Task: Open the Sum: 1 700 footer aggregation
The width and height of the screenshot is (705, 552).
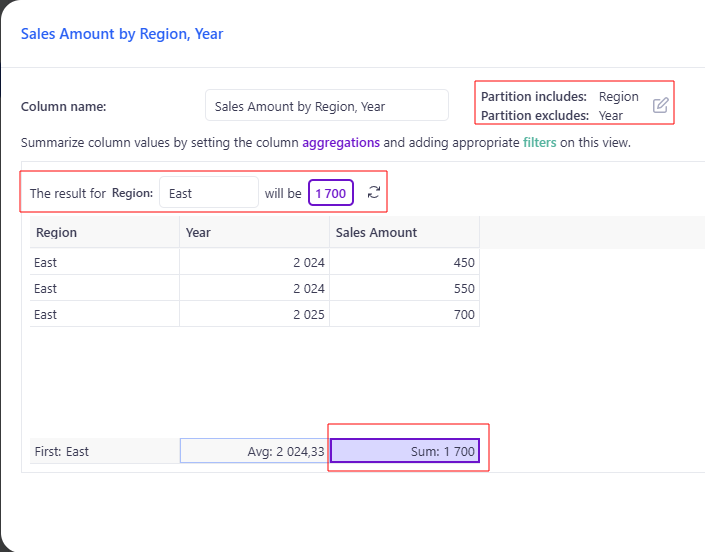Action: point(405,451)
